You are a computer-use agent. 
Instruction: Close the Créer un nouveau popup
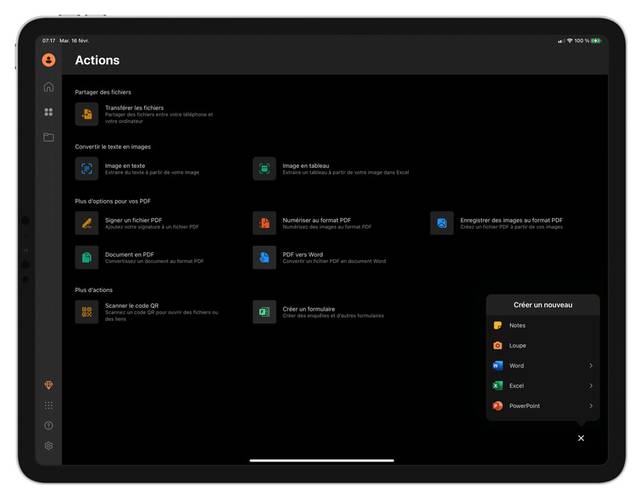[x=581, y=438]
